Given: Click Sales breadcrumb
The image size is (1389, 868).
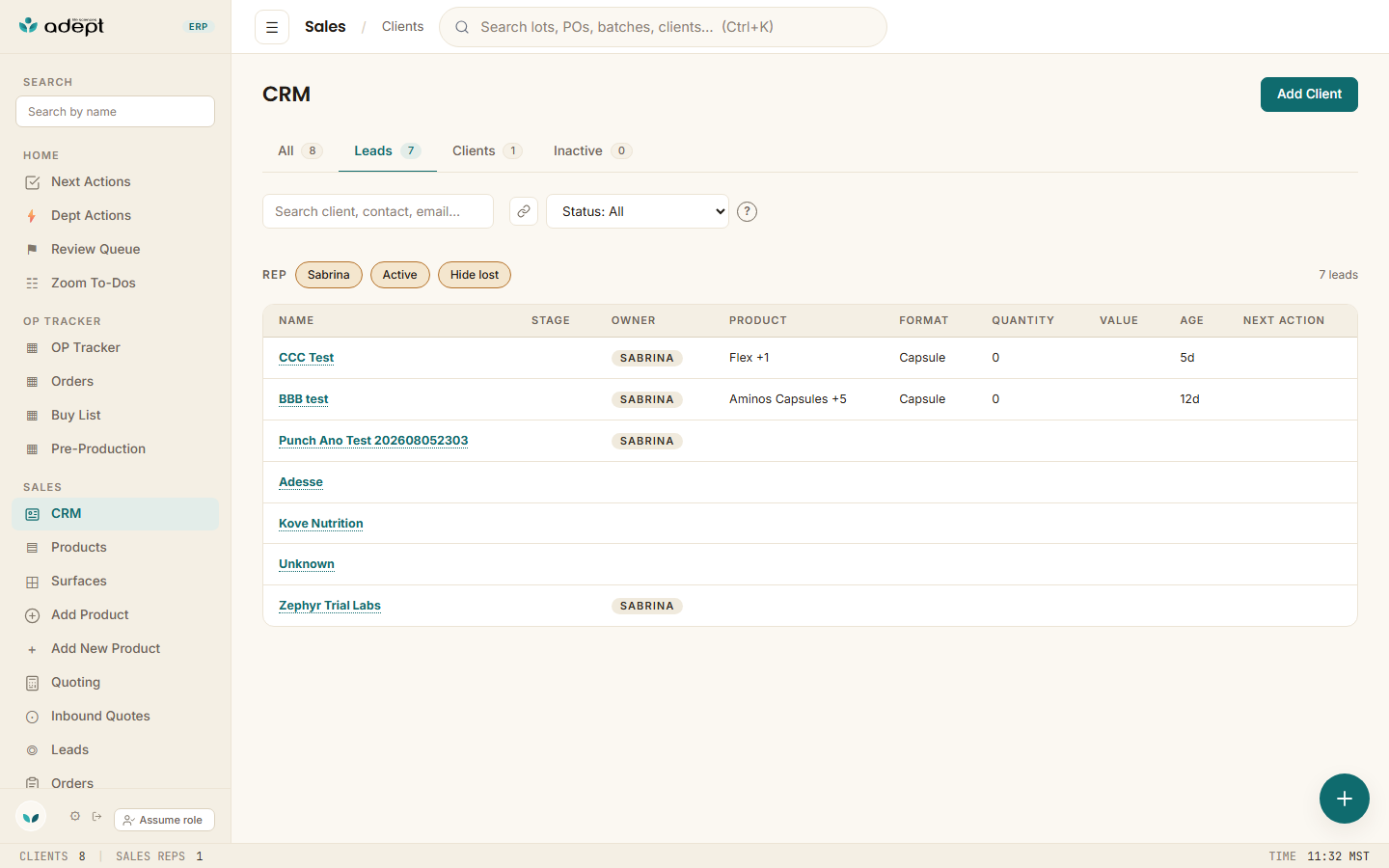Looking at the screenshot, I should point(325,27).
